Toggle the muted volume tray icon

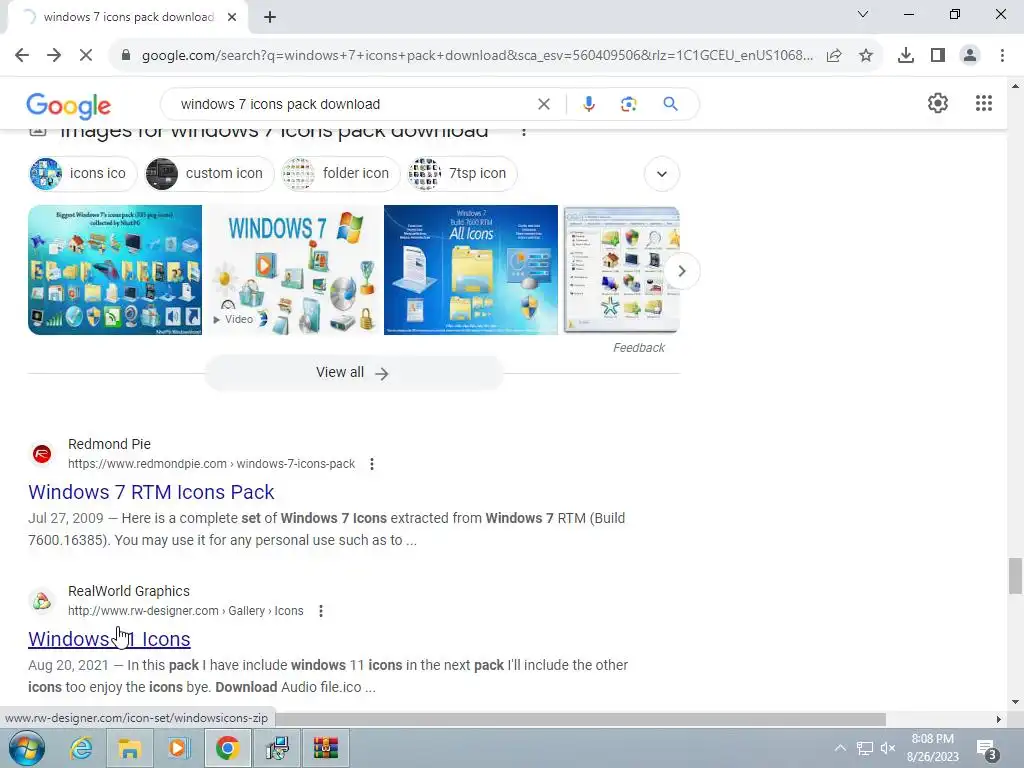[888, 748]
